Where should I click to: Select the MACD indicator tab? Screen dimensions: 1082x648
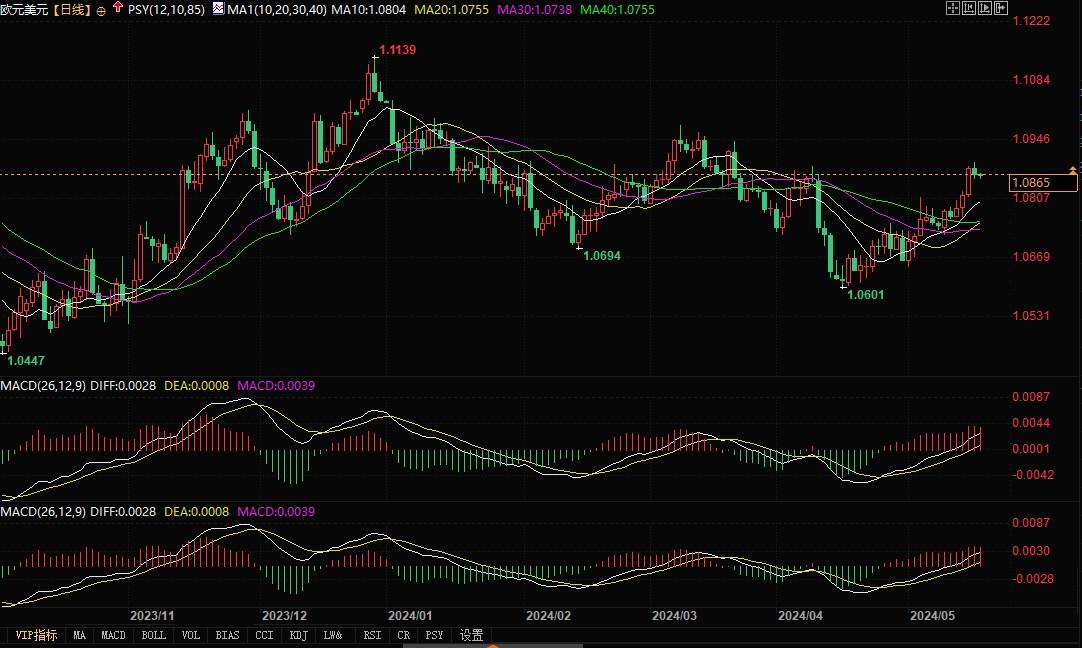pyautogui.click(x=113, y=635)
